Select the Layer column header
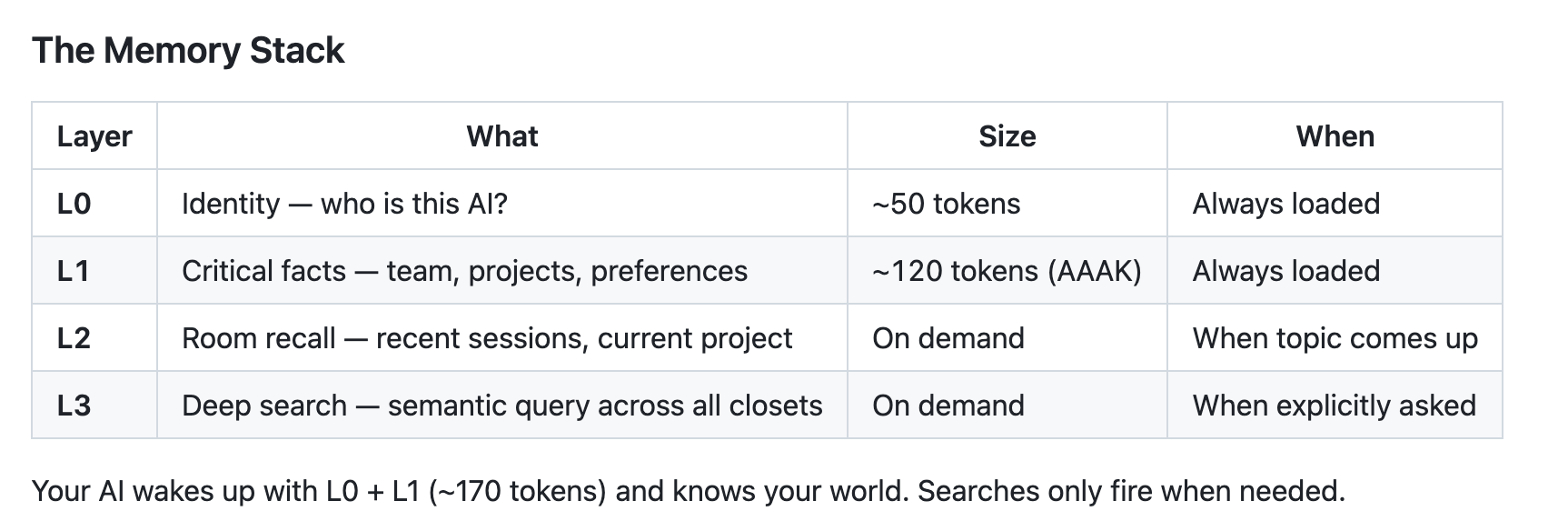Viewport: 1568px width, 531px height. click(94, 136)
